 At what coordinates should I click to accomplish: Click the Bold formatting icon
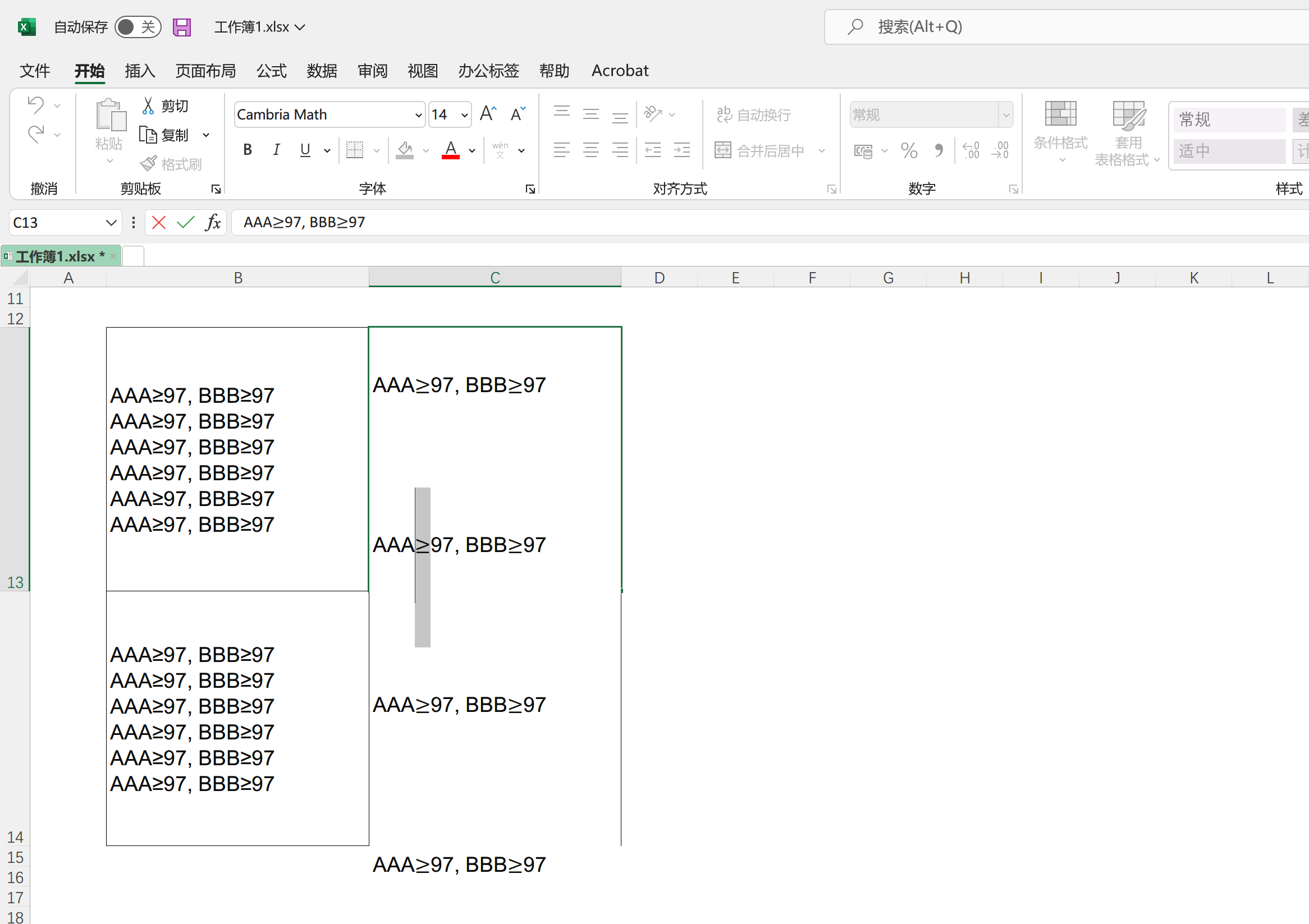click(x=248, y=150)
